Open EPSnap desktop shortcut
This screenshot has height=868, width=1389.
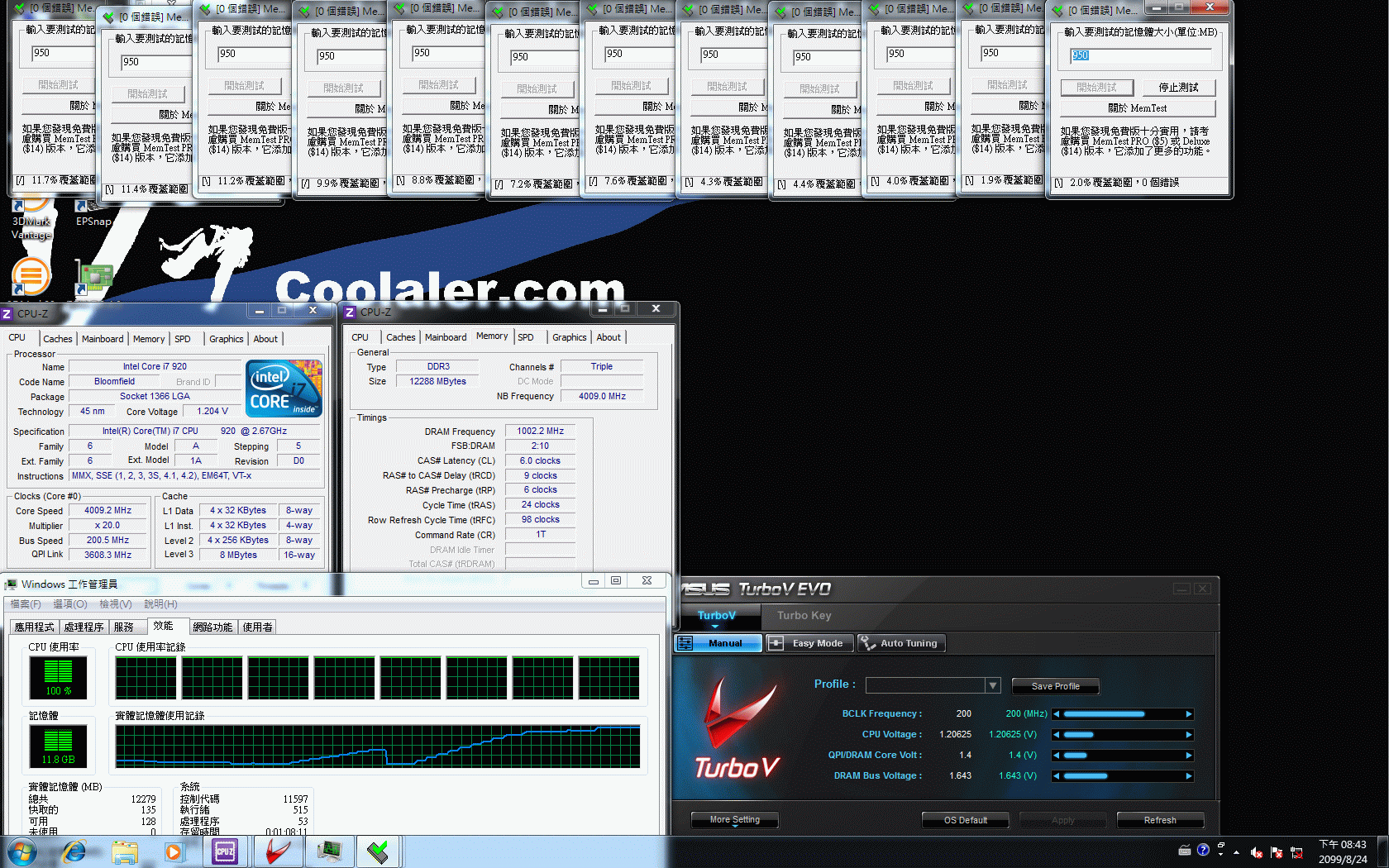[x=93, y=213]
